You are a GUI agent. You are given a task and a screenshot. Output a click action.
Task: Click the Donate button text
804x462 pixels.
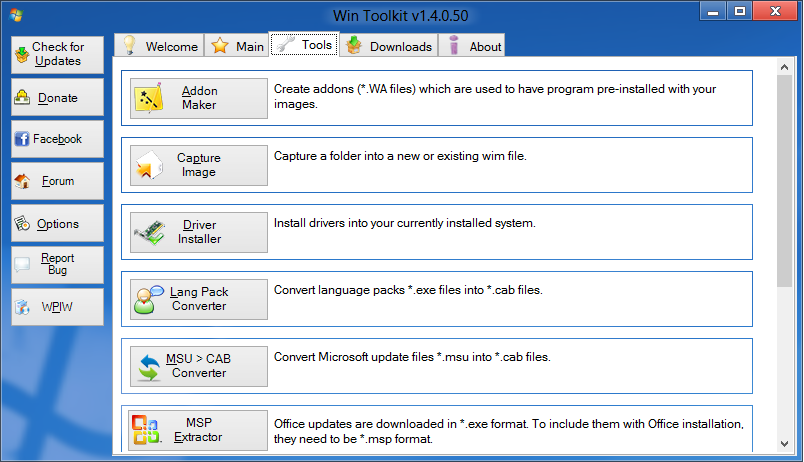click(x=57, y=98)
